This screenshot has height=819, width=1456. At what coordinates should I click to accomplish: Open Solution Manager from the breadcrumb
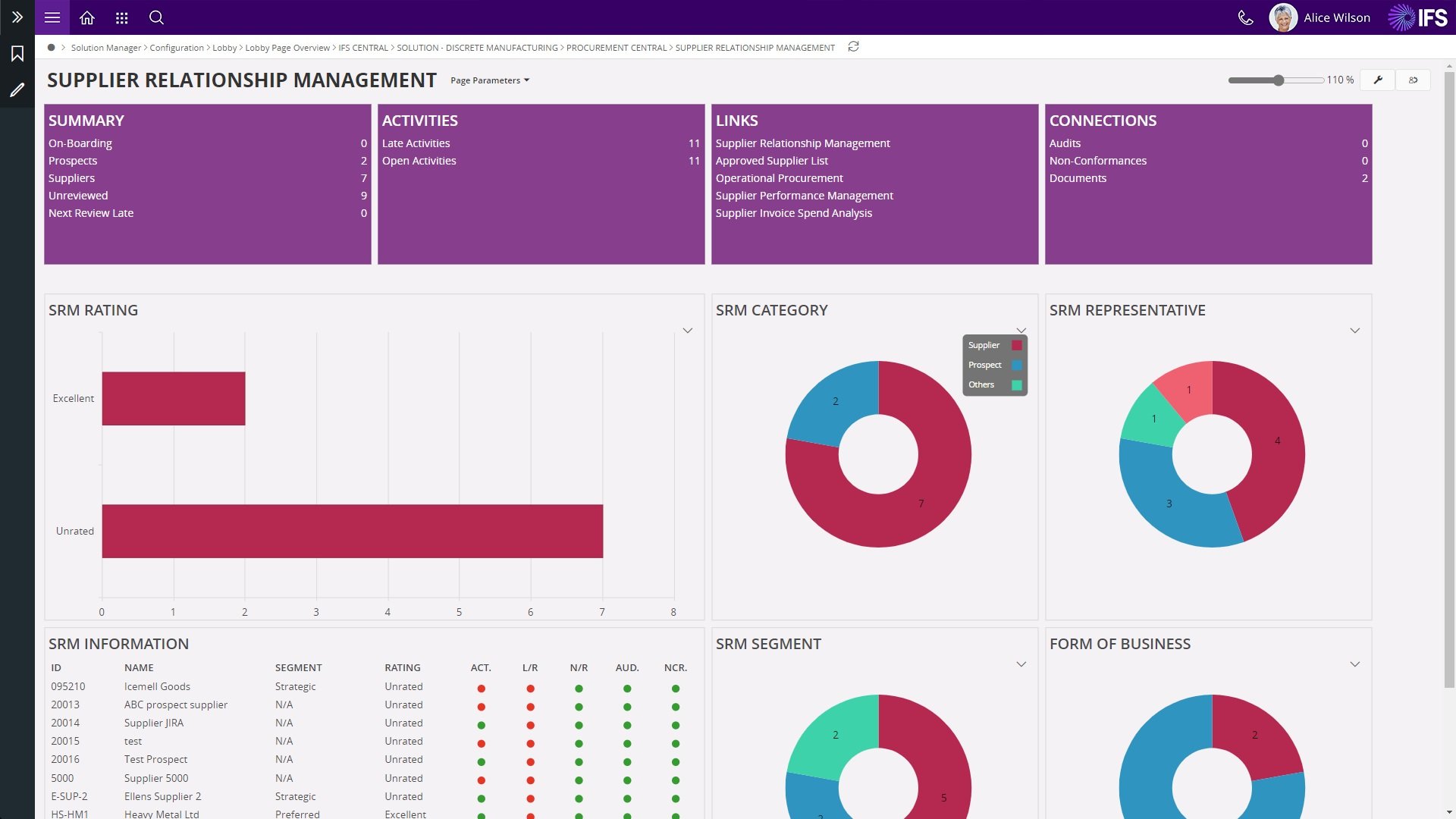pyautogui.click(x=106, y=47)
